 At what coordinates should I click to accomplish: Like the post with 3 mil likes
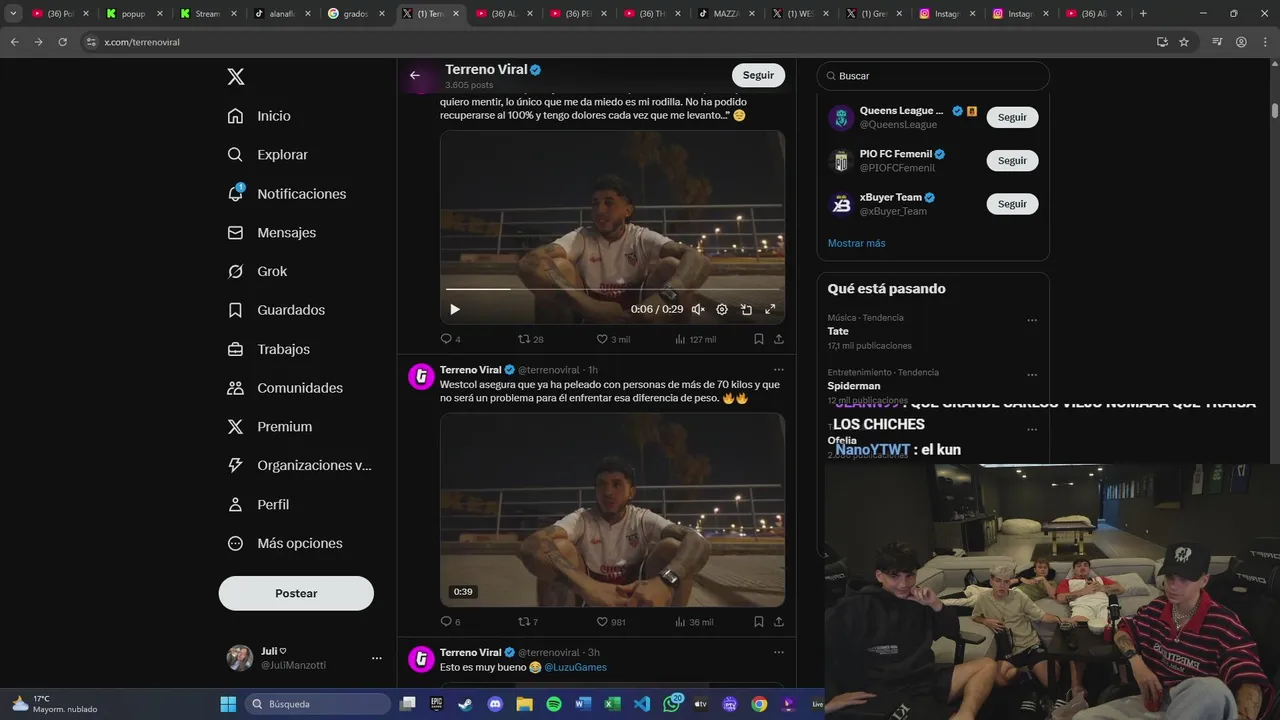[x=612, y=339]
